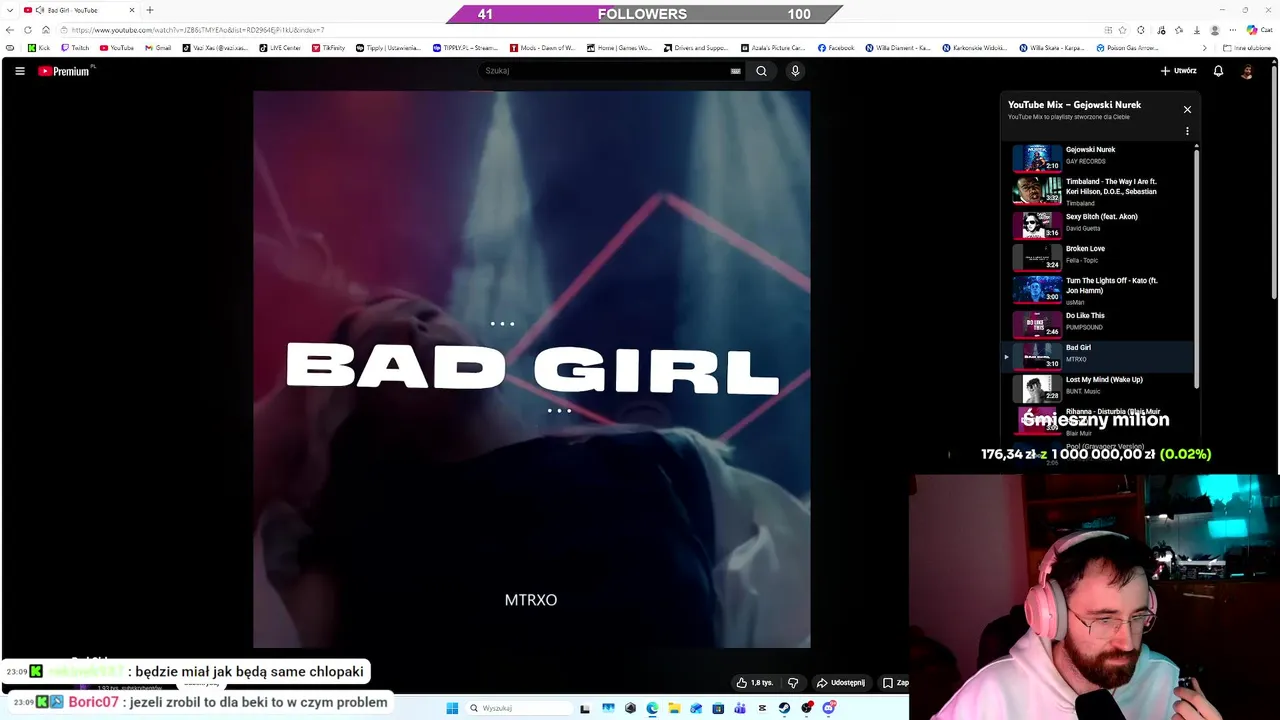Open the Windows Start menu
Screen dimensions: 1280x720
452,708
